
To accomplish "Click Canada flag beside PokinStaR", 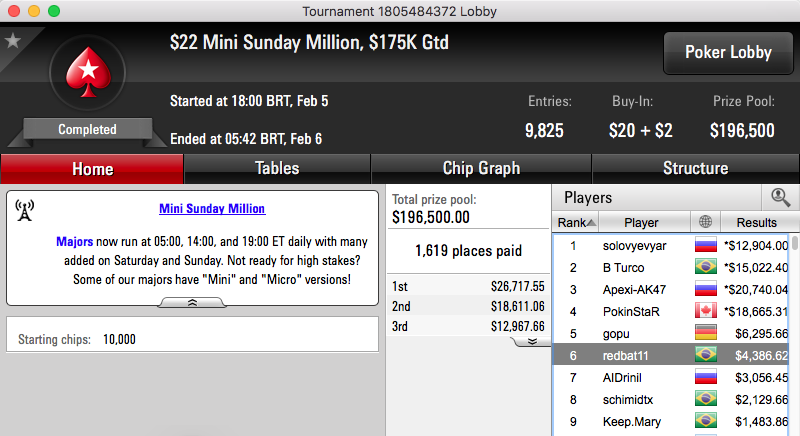I will pos(706,311).
